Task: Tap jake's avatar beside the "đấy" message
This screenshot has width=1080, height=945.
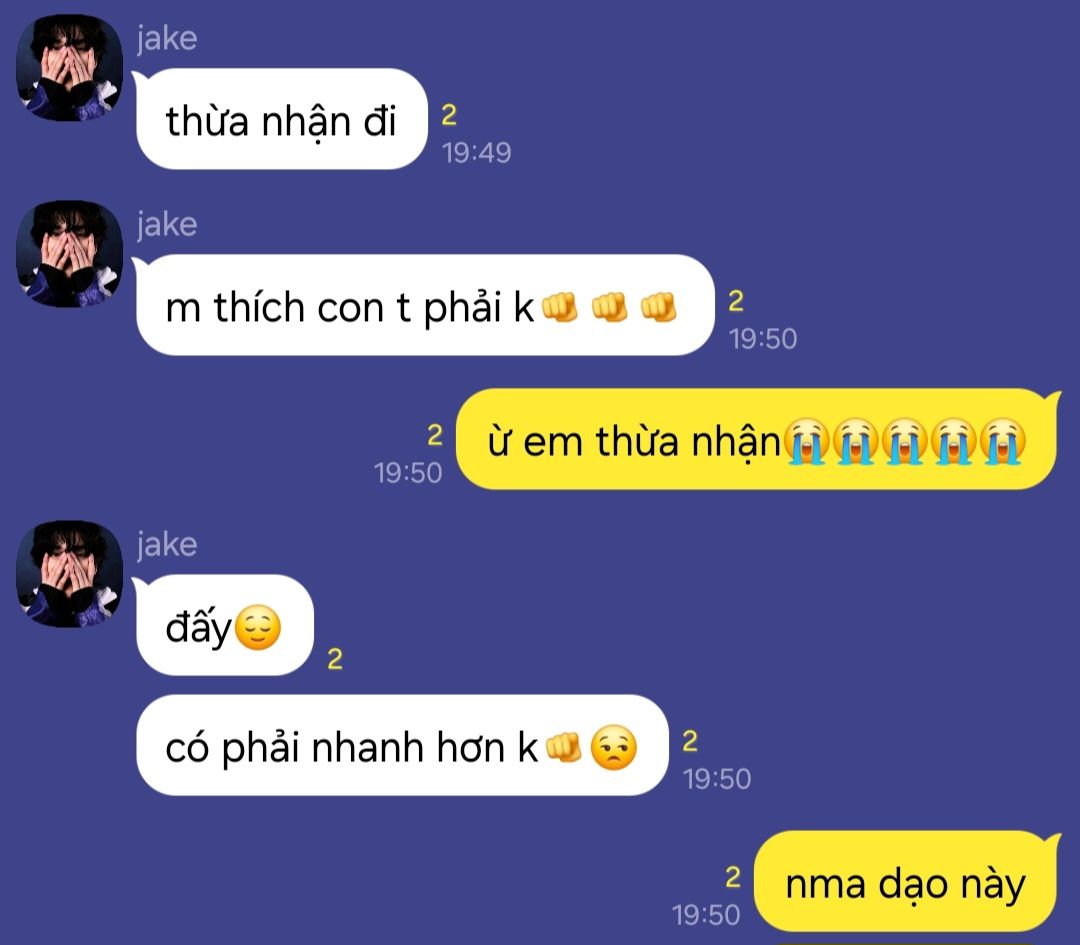Action: click(x=69, y=573)
